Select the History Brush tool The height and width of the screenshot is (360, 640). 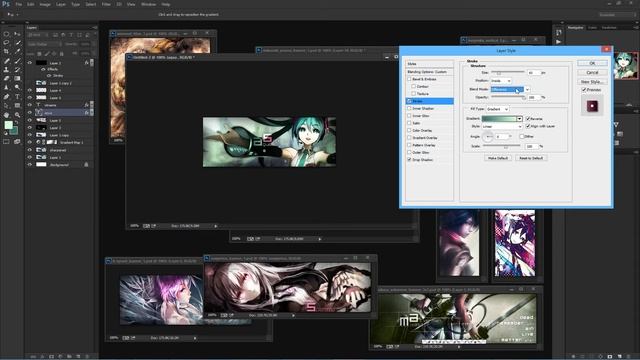pos(17,69)
